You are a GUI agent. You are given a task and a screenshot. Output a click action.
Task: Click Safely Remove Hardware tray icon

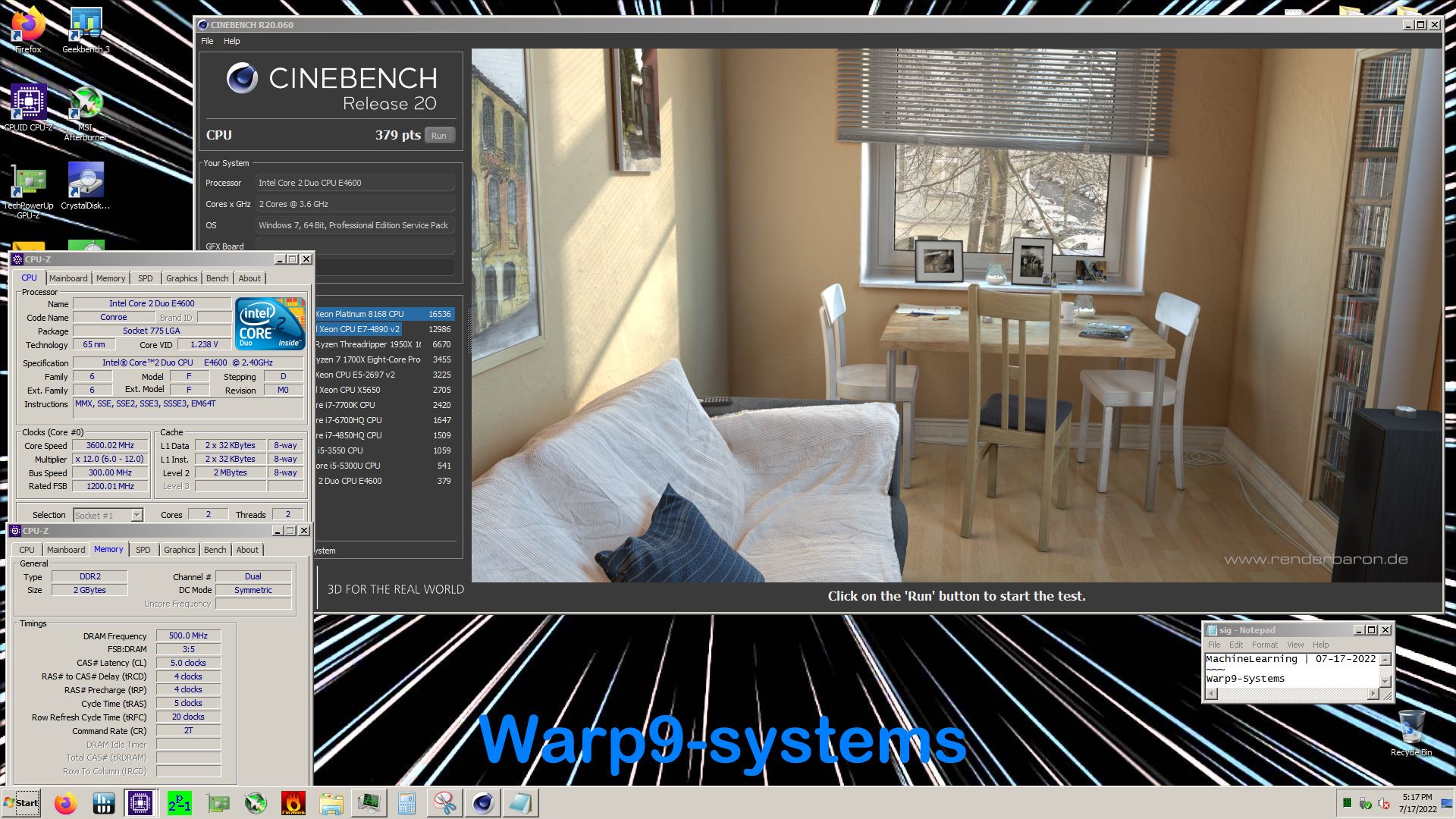[1365, 803]
